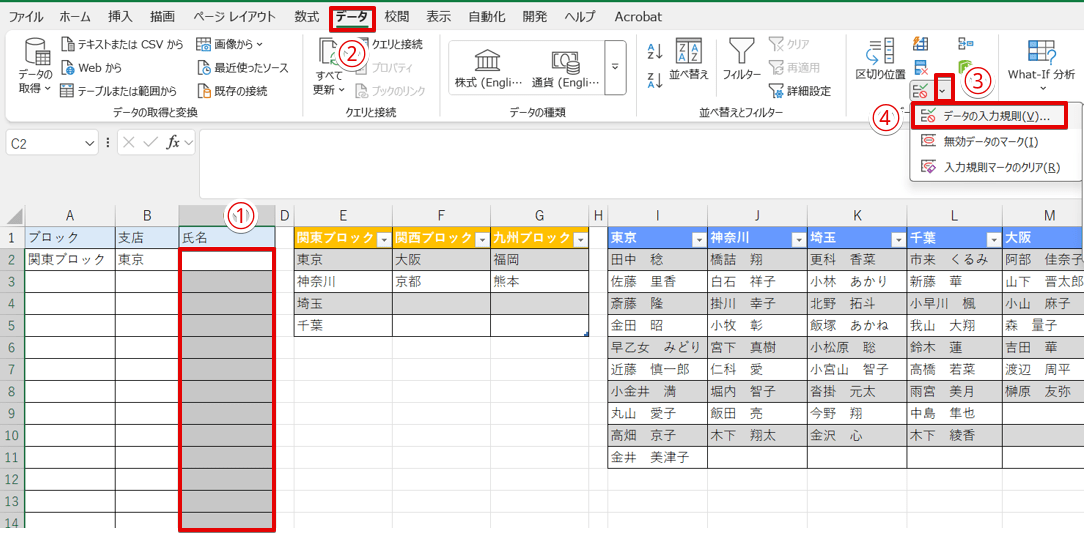The image size is (1092, 536).
Task: Switch to the 表示 tab
Action: click(x=438, y=17)
